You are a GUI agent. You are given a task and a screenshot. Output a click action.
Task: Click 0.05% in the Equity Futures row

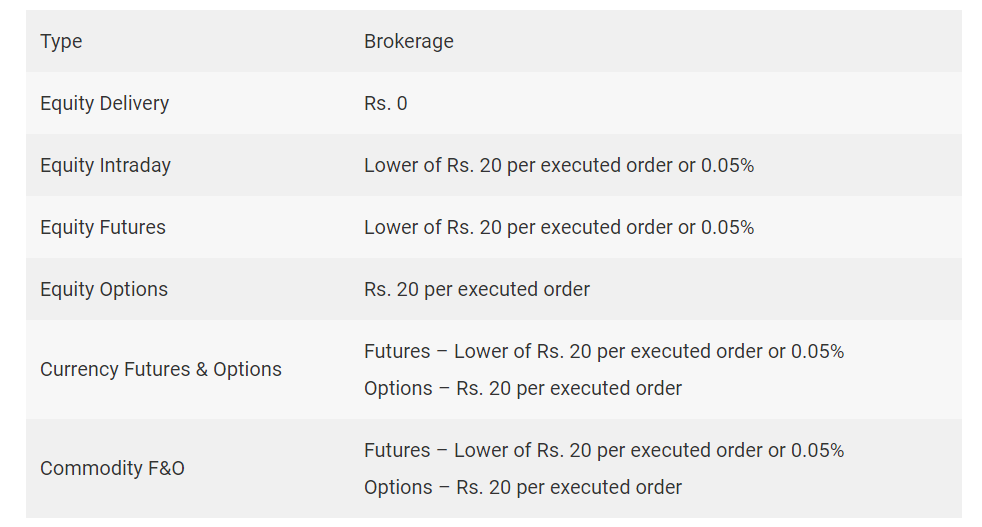point(727,227)
